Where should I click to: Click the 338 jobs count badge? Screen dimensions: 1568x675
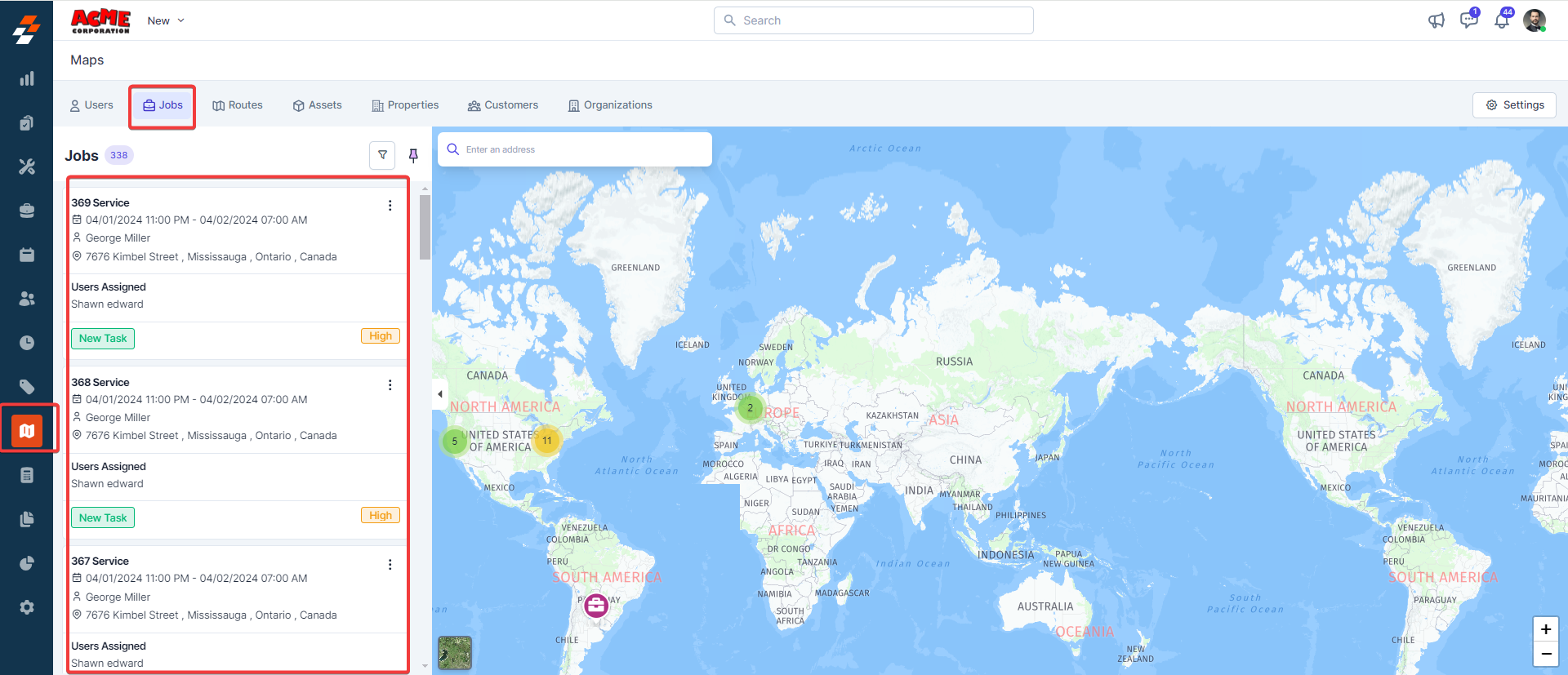click(119, 155)
